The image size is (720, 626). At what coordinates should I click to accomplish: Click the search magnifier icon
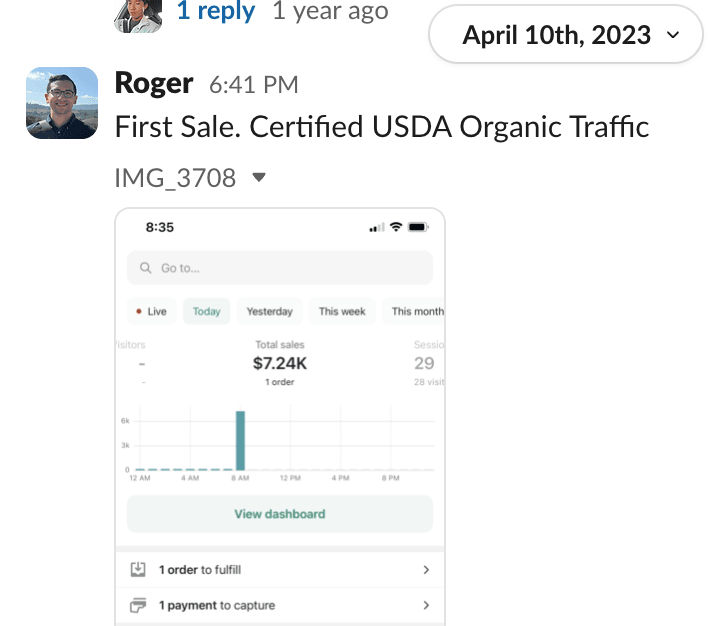(x=146, y=268)
